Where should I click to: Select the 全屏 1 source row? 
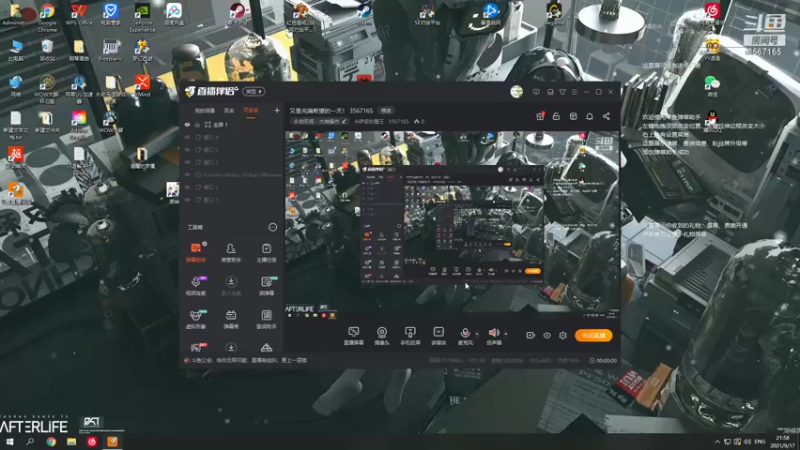pos(232,124)
